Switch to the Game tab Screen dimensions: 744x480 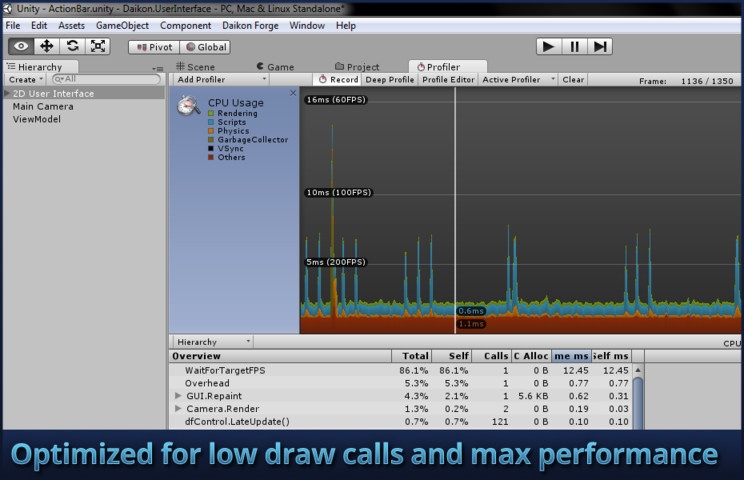tap(275, 67)
